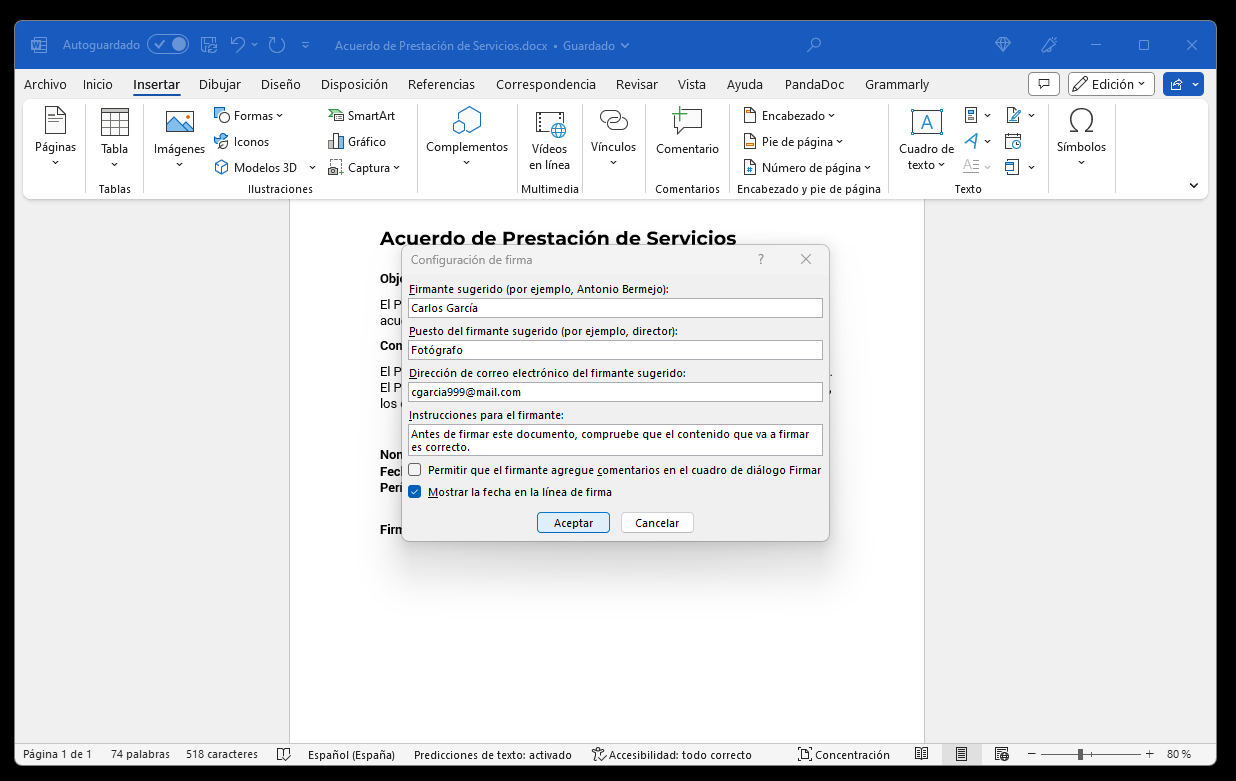The width and height of the screenshot is (1236, 781).
Task: Open the Referencias tab
Action: (x=441, y=84)
